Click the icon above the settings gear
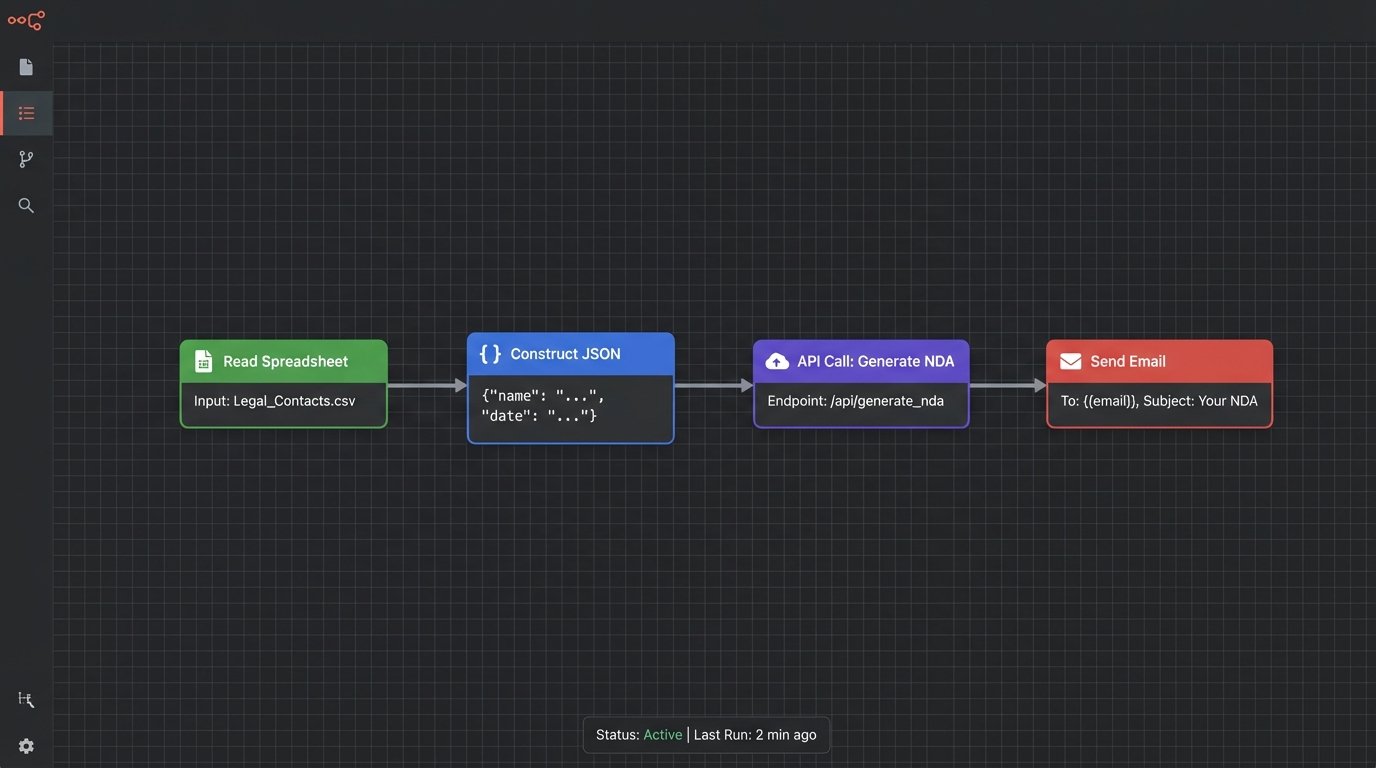1376x768 pixels. click(x=26, y=700)
